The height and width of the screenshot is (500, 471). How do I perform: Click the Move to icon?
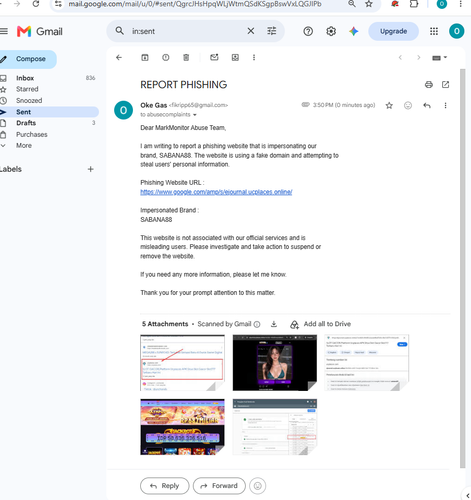coord(235,57)
